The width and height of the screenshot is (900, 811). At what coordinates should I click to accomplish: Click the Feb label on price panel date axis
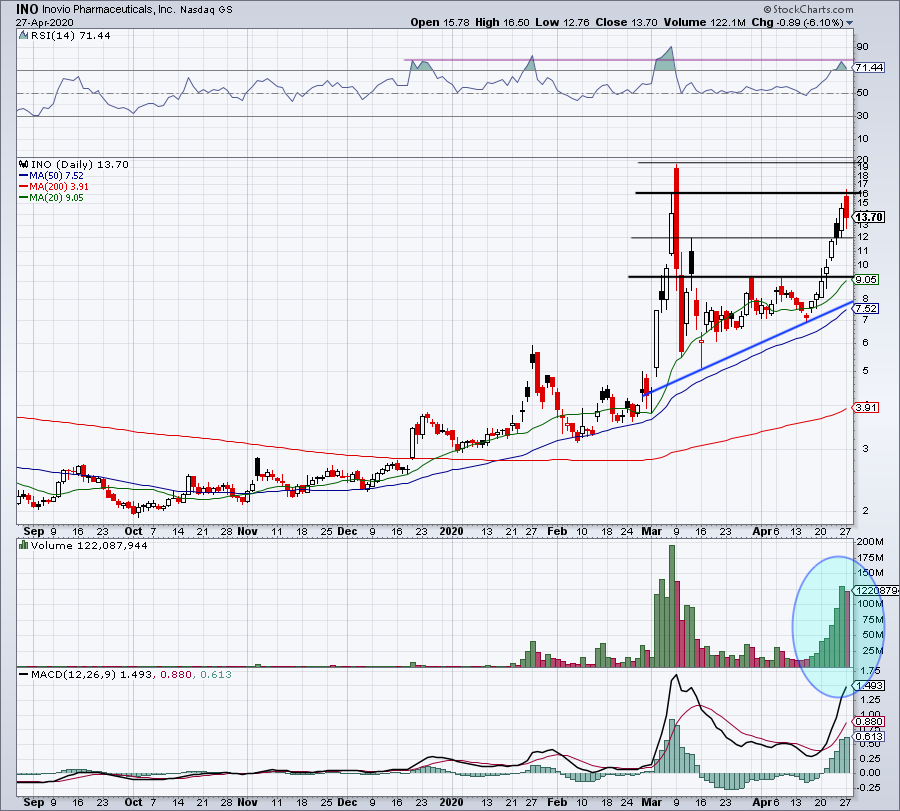tap(557, 531)
